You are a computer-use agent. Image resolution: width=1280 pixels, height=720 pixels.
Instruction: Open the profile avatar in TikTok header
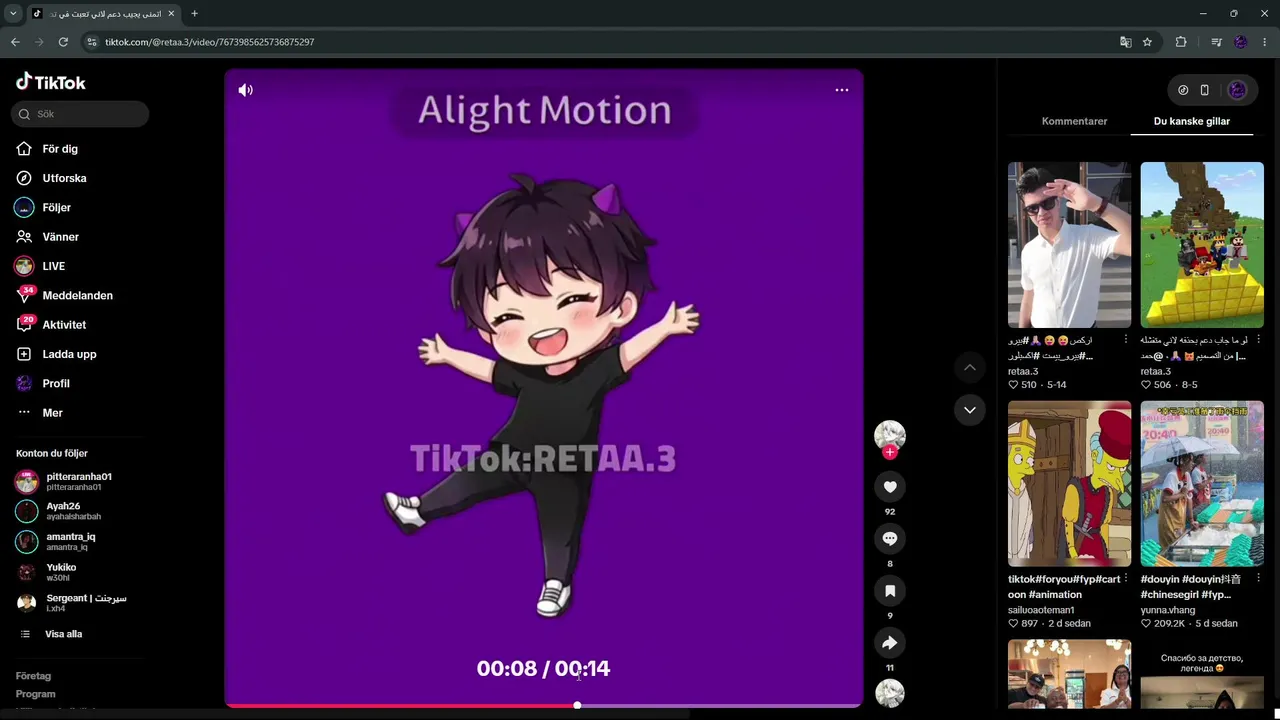click(1237, 90)
